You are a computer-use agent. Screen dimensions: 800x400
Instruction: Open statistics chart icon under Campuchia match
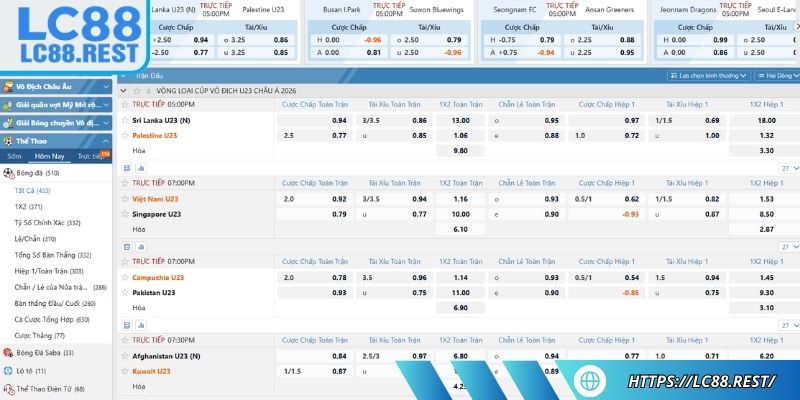click(140, 324)
